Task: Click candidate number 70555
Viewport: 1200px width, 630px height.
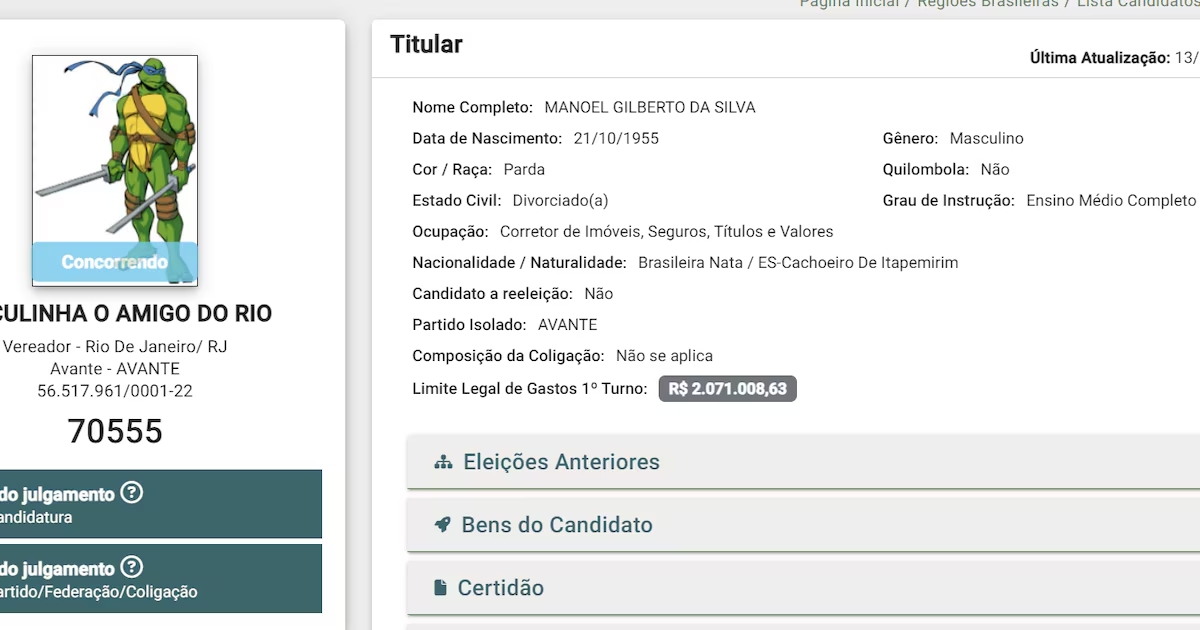Action: [x=115, y=431]
